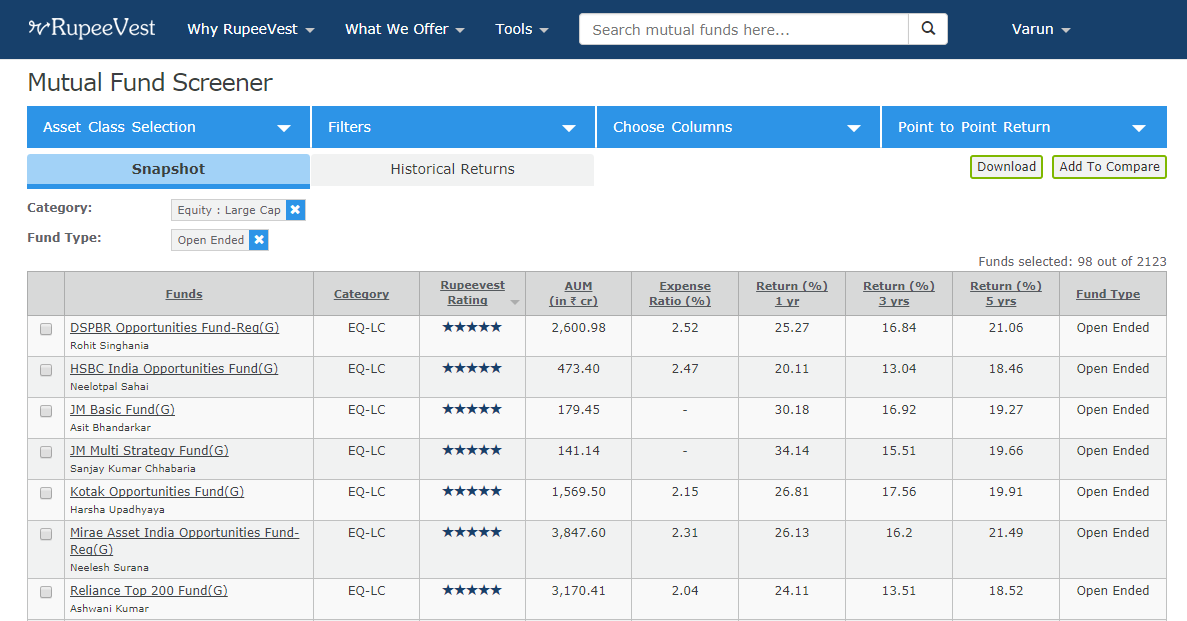Click the Rupeevest Rating header text
This screenshot has height=621, width=1187.
click(x=472, y=293)
